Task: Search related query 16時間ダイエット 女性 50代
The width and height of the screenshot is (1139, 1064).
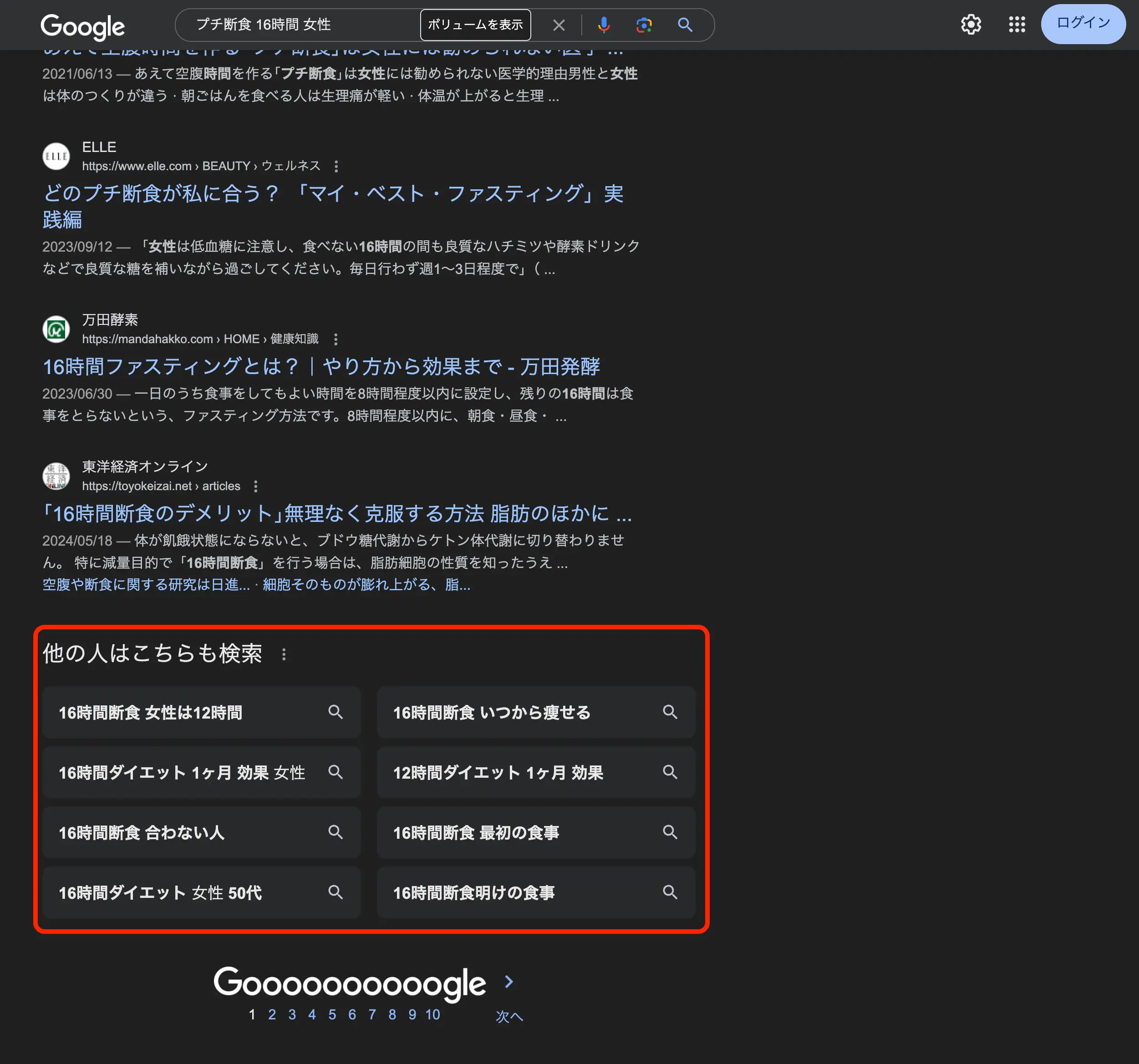Action: pyautogui.click(x=202, y=893)
